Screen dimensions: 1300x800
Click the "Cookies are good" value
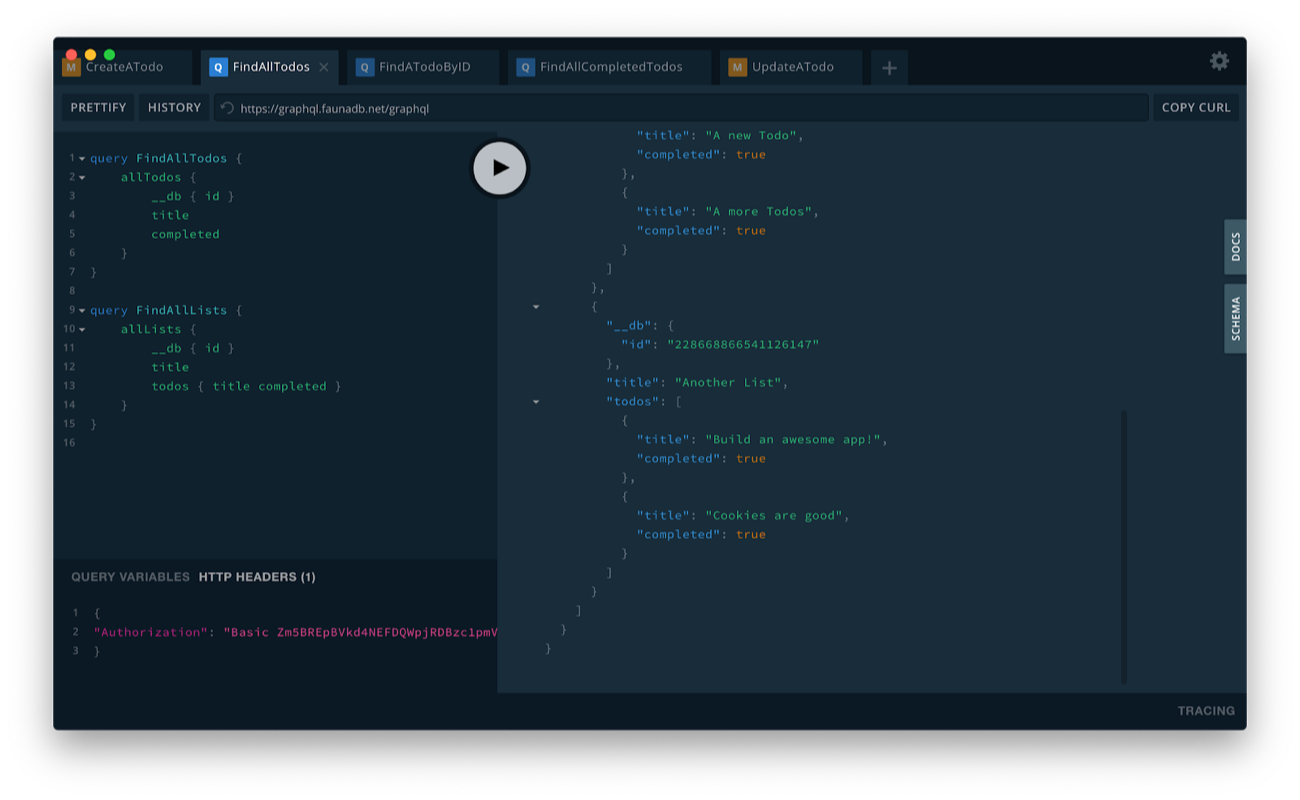coord(773,515)
